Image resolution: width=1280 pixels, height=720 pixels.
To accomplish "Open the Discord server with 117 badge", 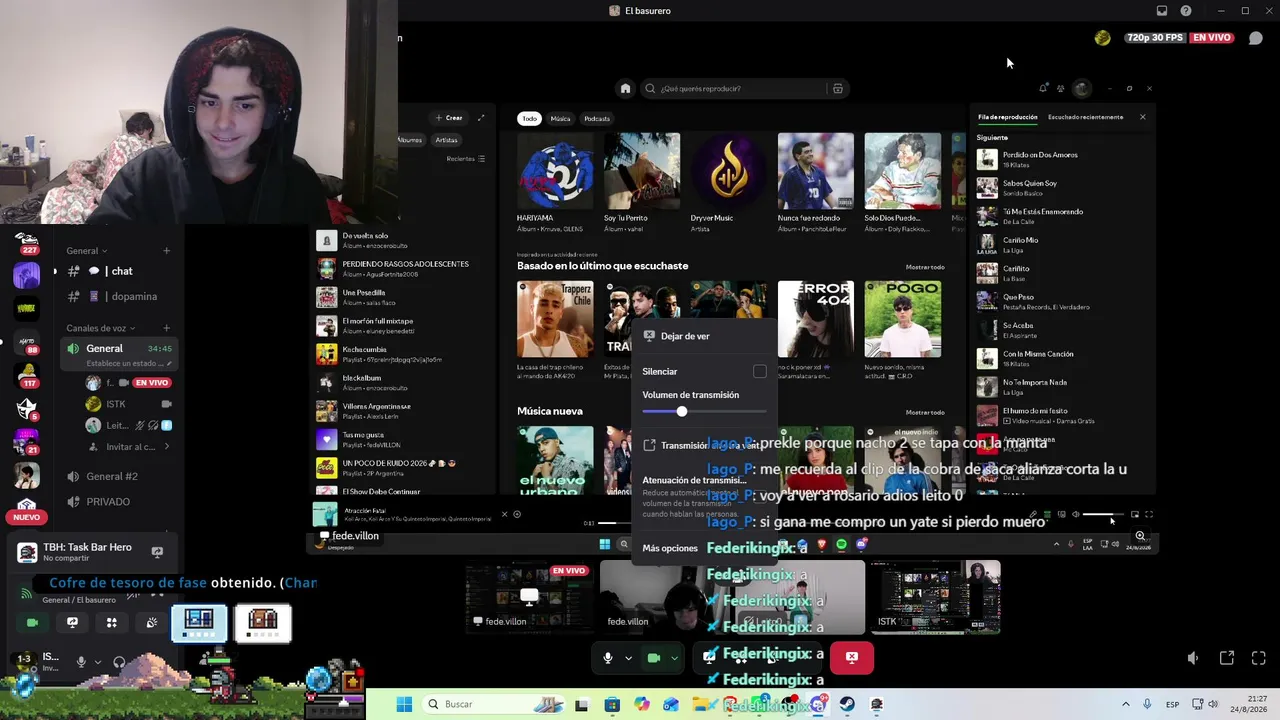I will tap(26, 375).
